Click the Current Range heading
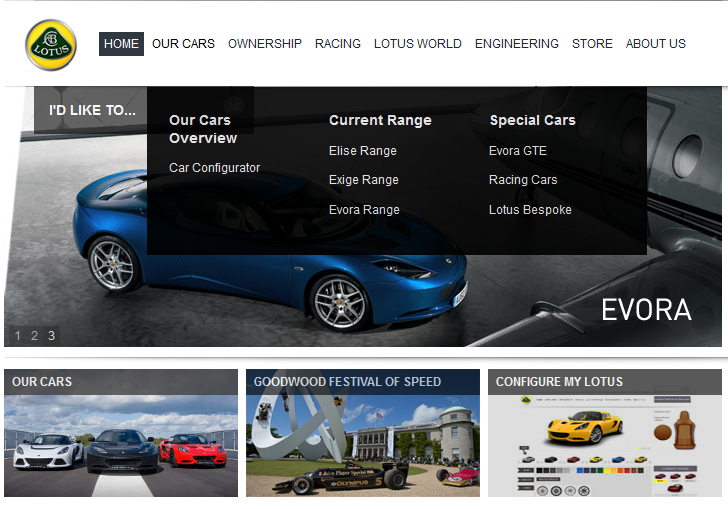 pos(380,120)
